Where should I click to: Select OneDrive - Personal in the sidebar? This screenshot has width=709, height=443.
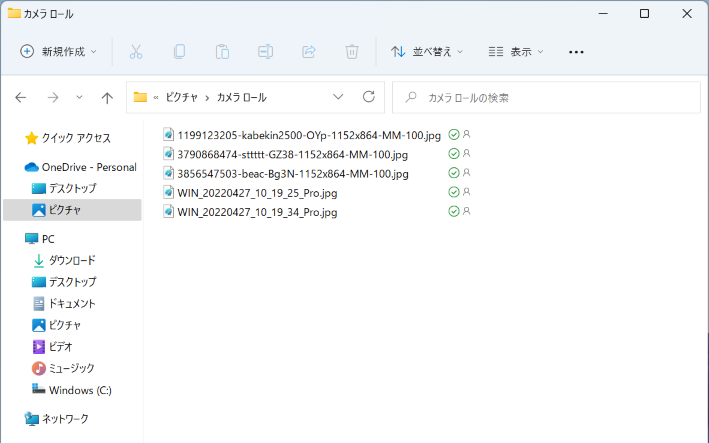point(80,167)
